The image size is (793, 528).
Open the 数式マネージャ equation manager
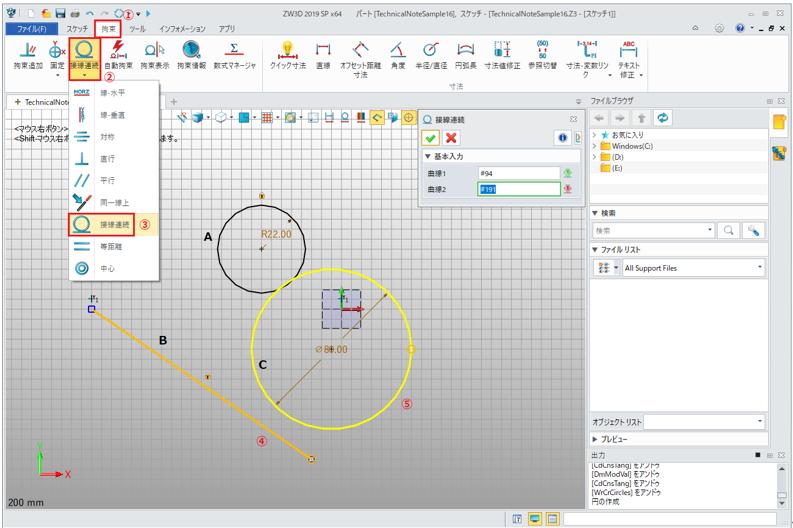pos(235,56)
